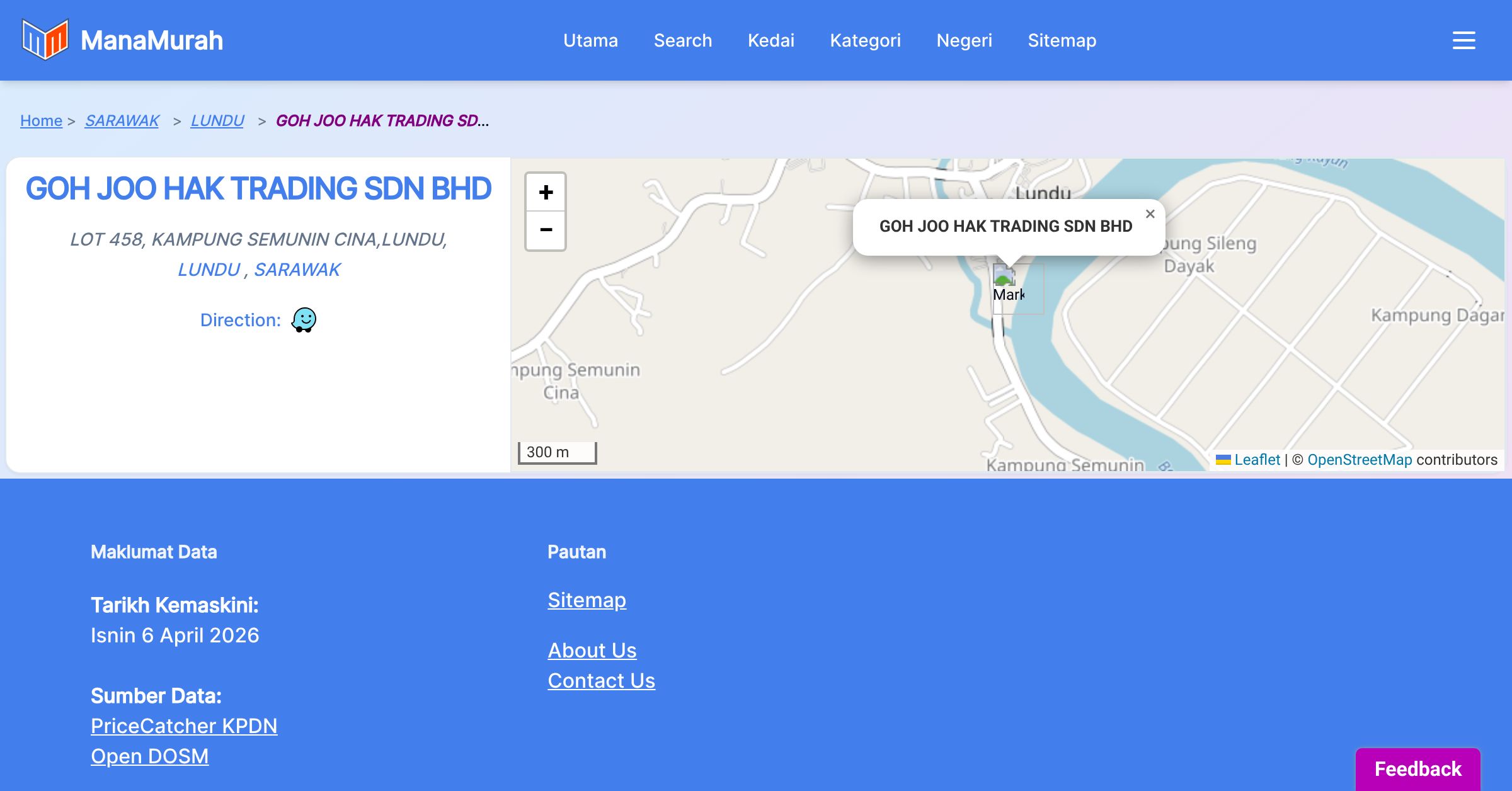Open the Kedai navigation item
The height and width of the screenshot is (791, 1512).
pos(770,40)
